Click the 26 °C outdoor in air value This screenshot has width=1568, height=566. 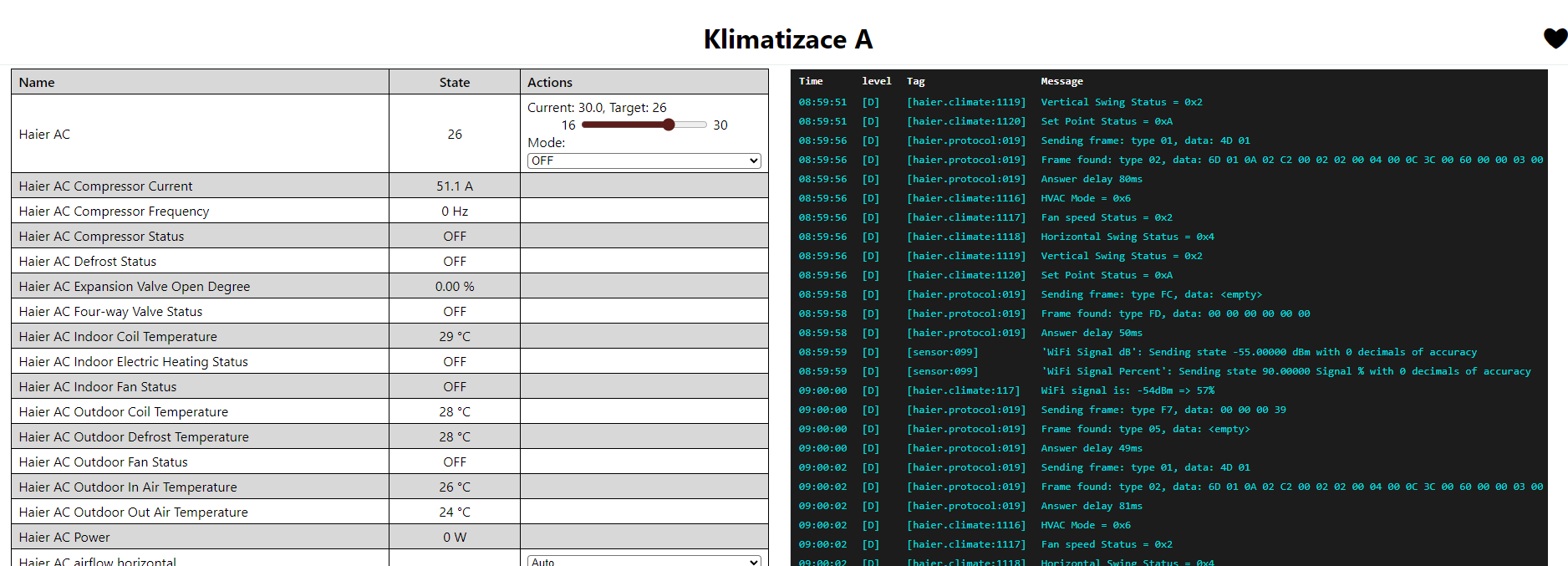click(455, 487)
